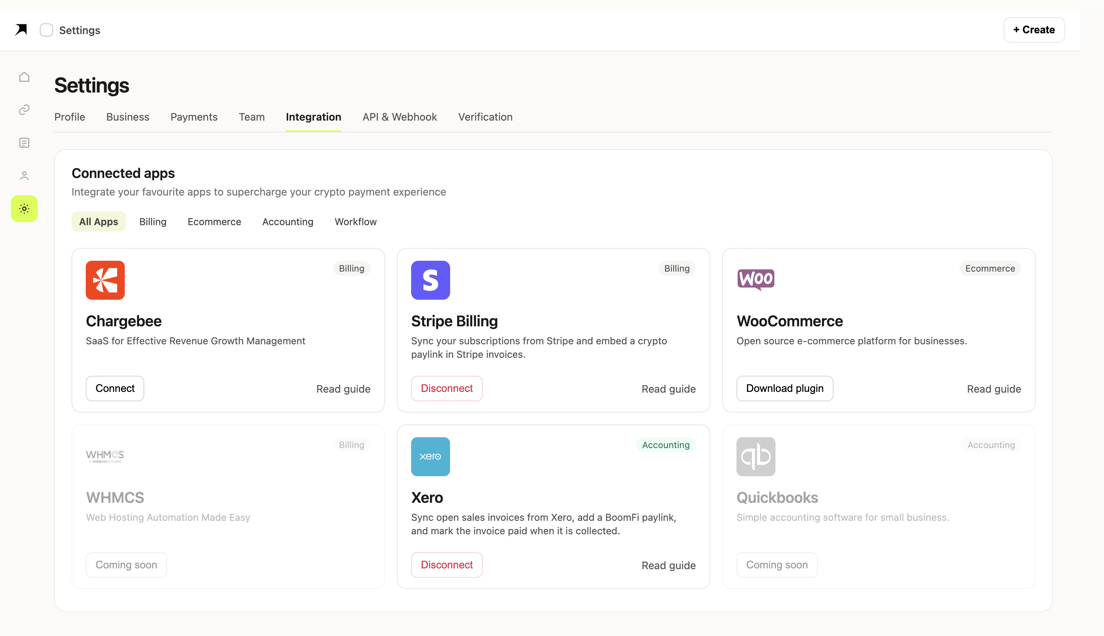Open WooCommerce's Read guide link
Viewport: 1104px width, 636px height.
pyautogui.click(x=993, y=389)
